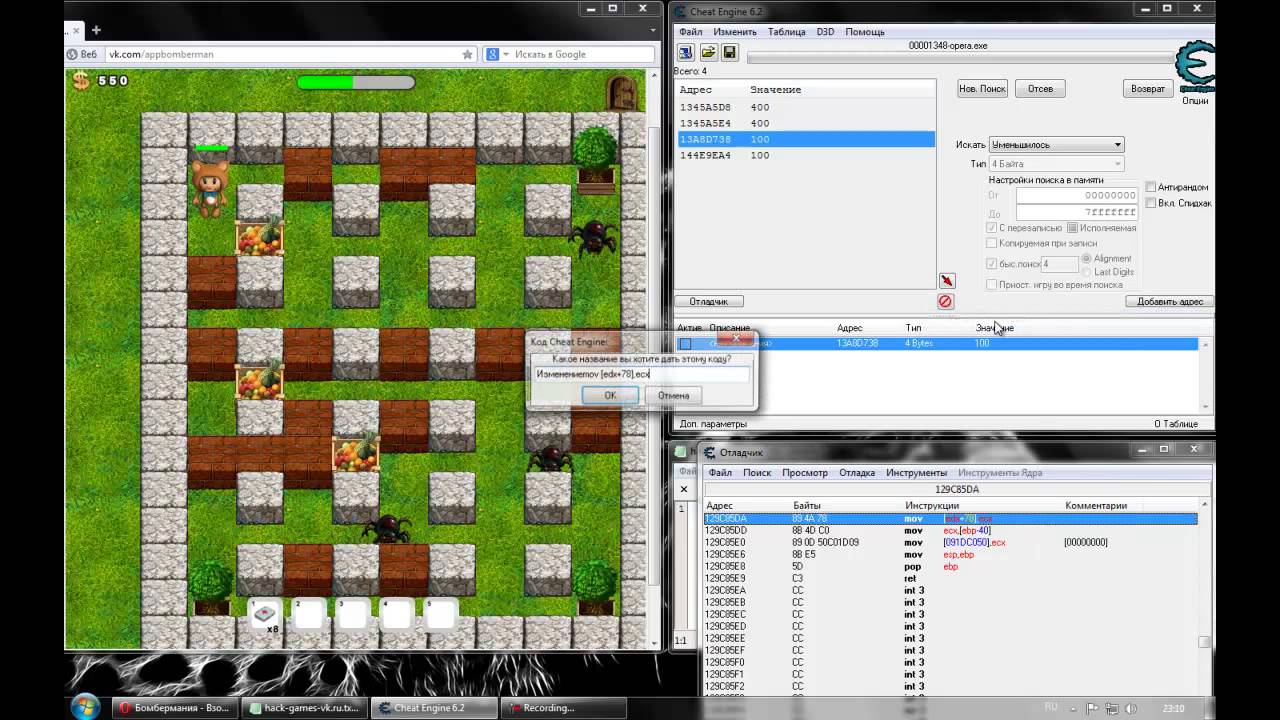This screenshot has width=1280, height=720.
Task: Click the Отсев button
Action: click(x=1040, y=89)
